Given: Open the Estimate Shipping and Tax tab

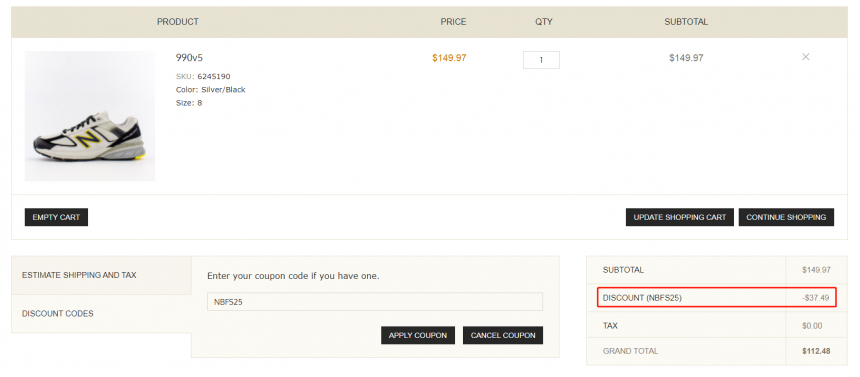Looking at the screenshot, I should [x=101, y=275].
